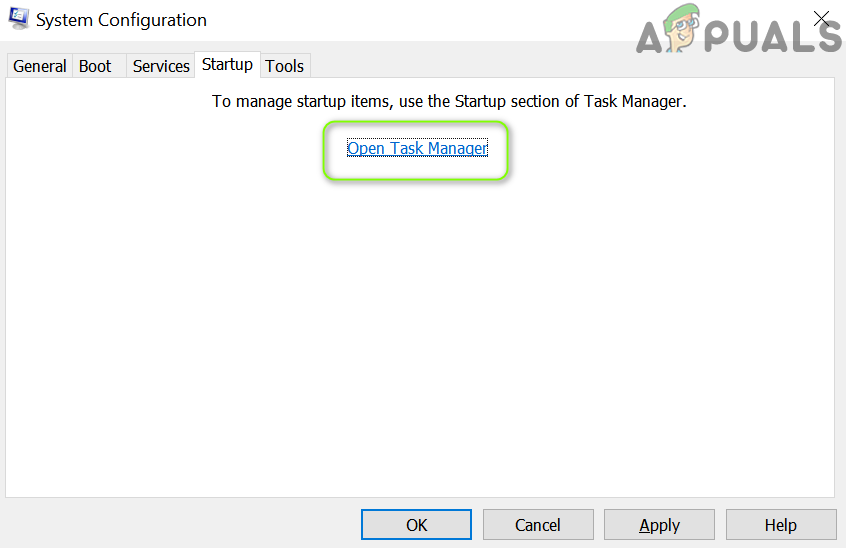
Task: Open the Boot tab
Action: pos(95,66)
